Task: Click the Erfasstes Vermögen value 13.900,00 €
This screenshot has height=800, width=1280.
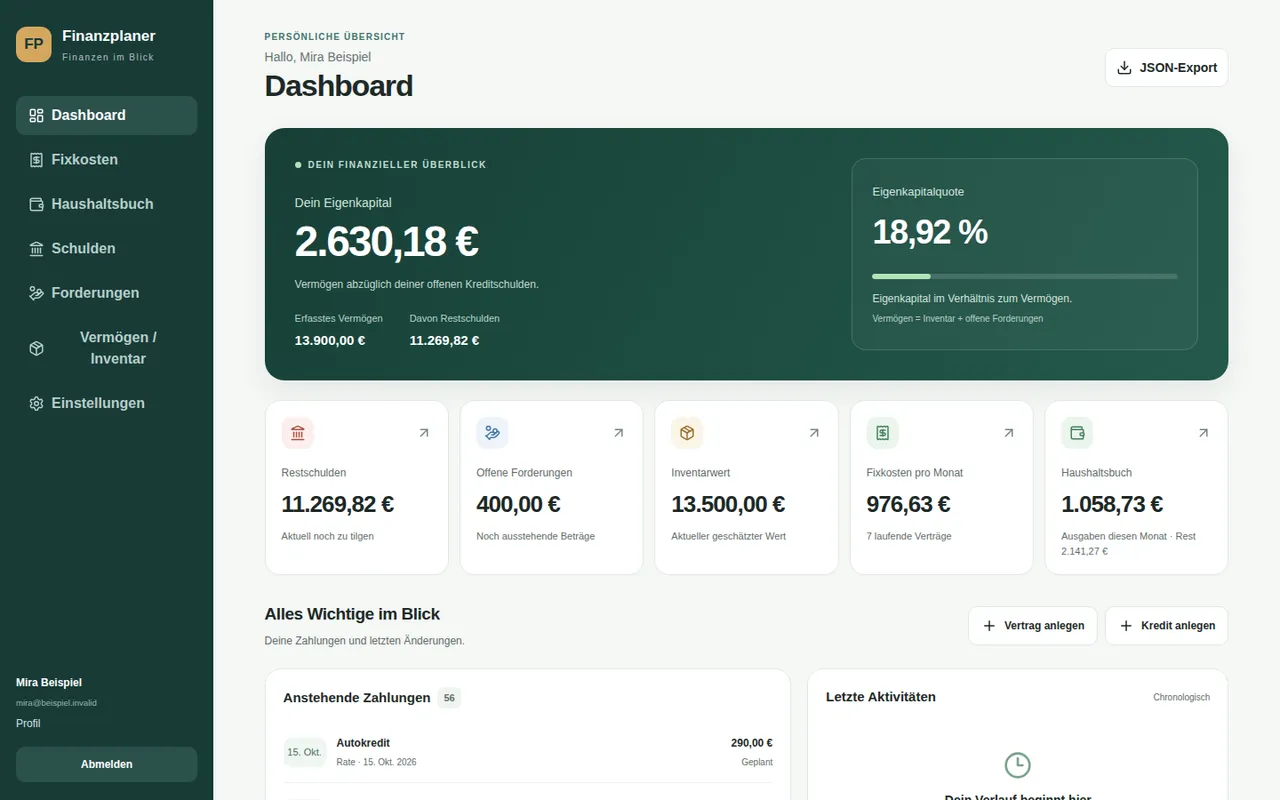Action: point(330,340)
